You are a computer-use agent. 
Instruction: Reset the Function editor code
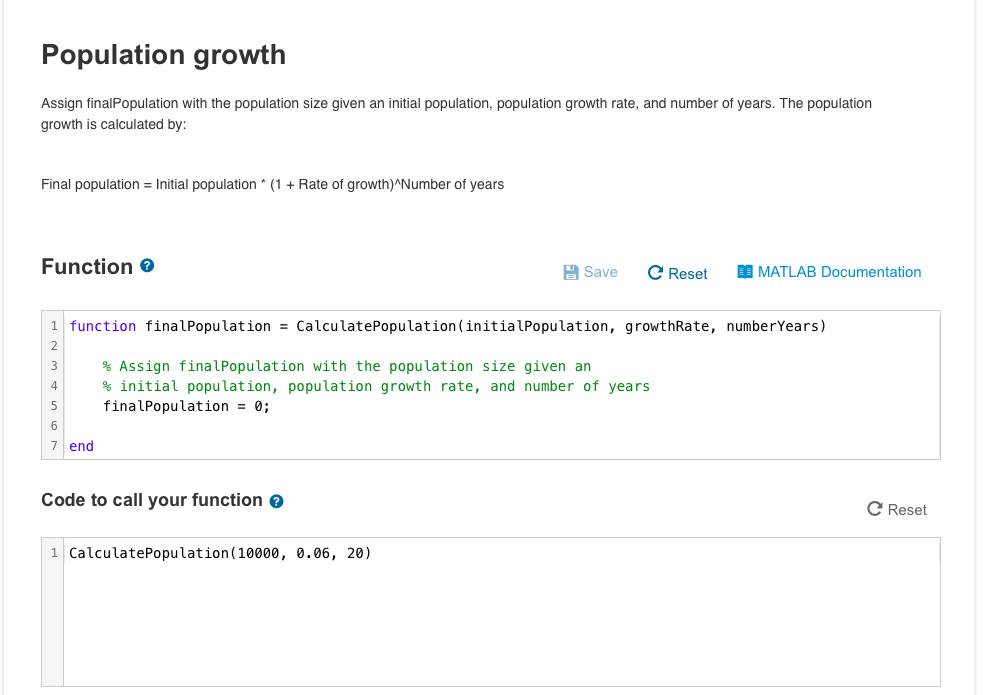(678, 273)
